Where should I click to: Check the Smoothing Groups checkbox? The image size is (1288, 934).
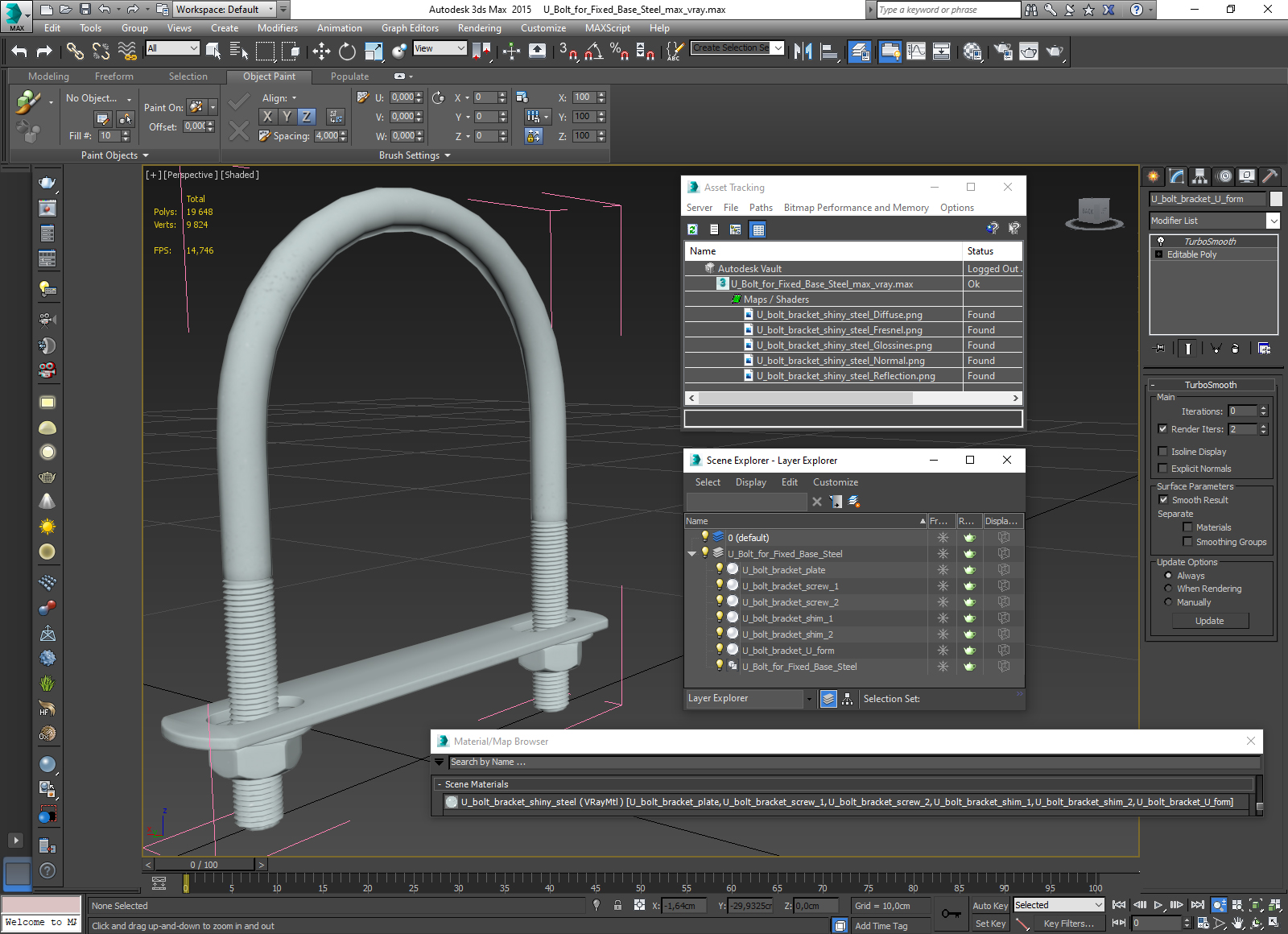[x=1187, y=542]
